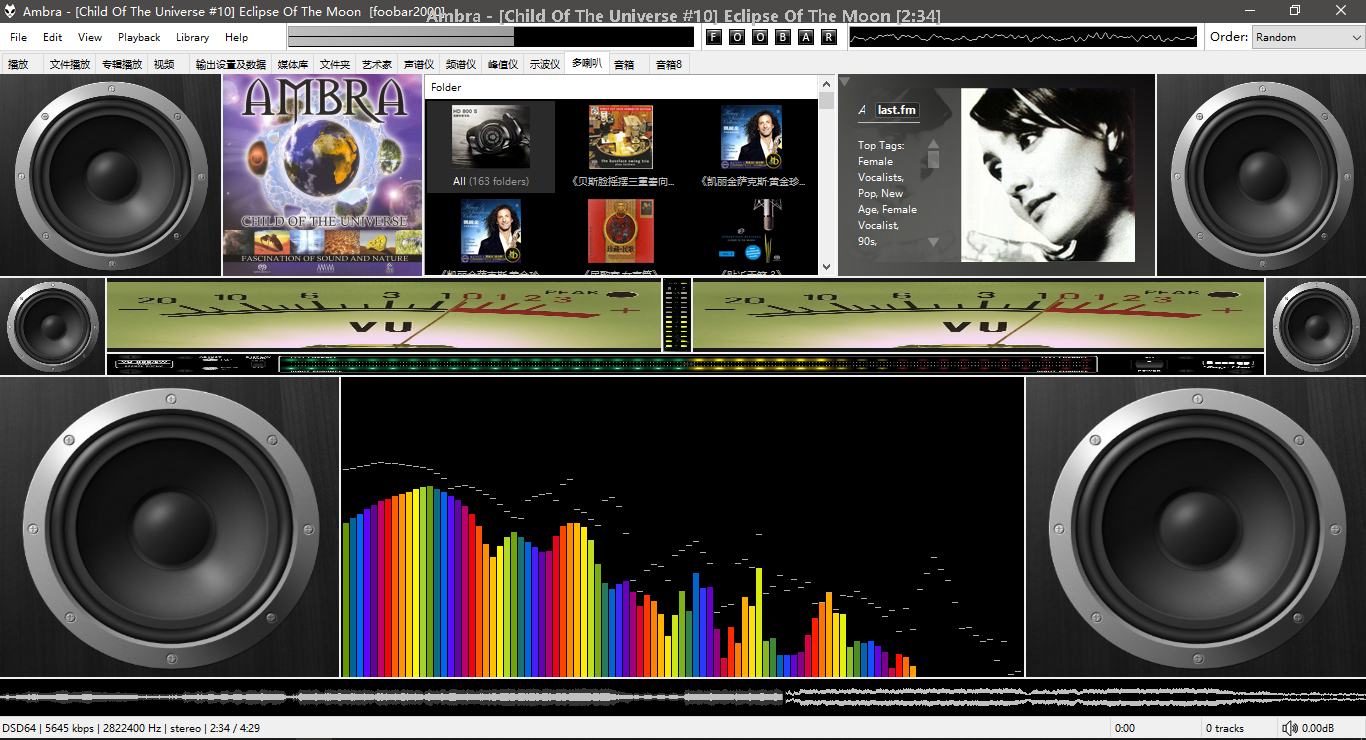Switch to the 媒体库 tab
The height and width of the screenshot is (740, 1366).
tap(292, 64)
